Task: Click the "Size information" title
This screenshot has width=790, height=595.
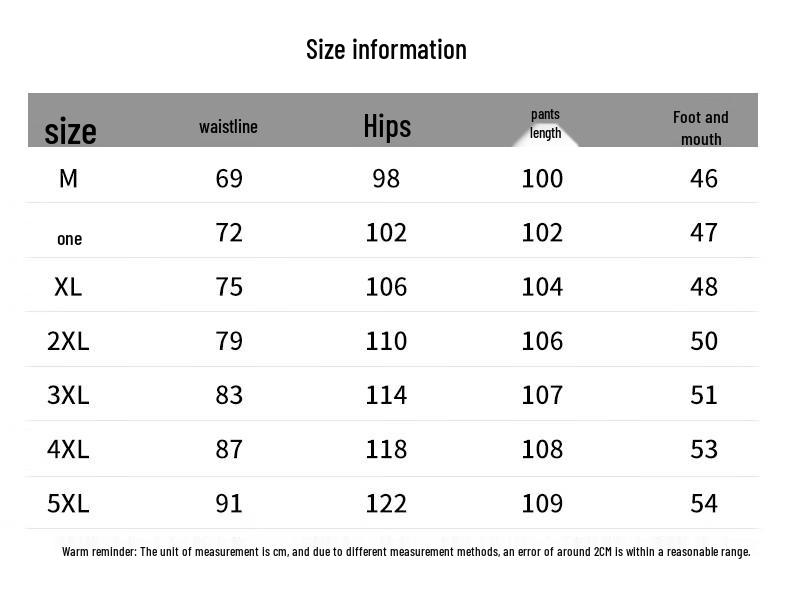Action: click(386, 49)
